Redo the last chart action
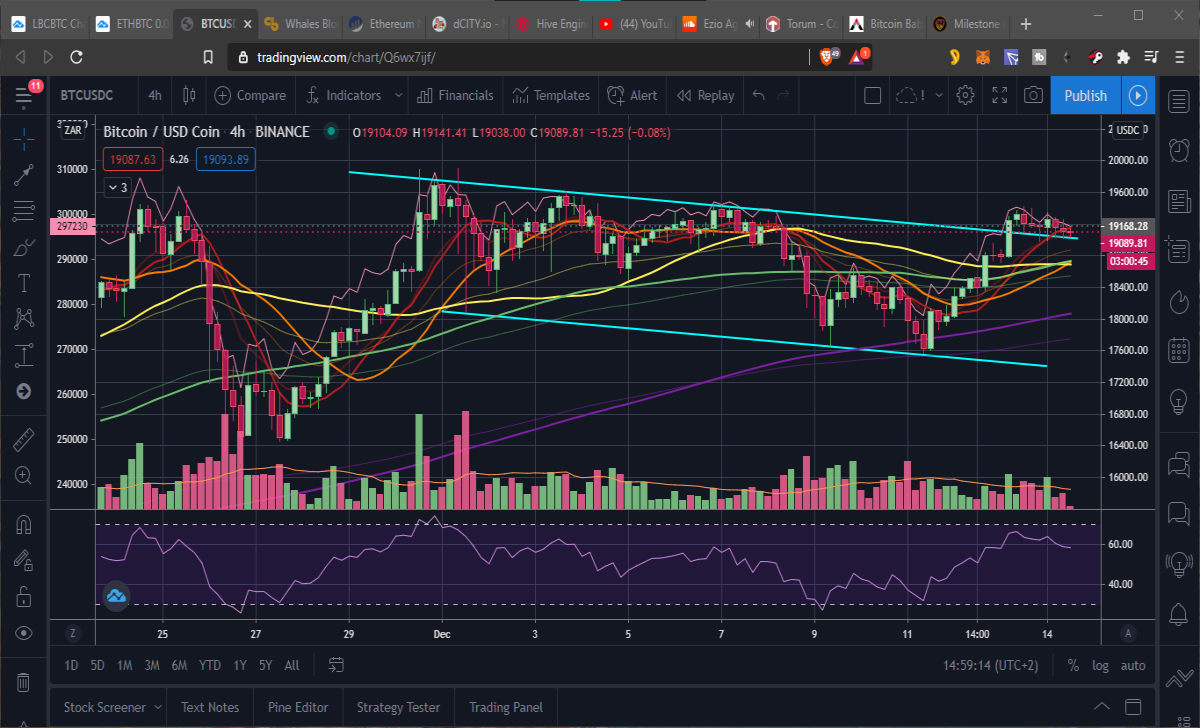 pos(784,95)
